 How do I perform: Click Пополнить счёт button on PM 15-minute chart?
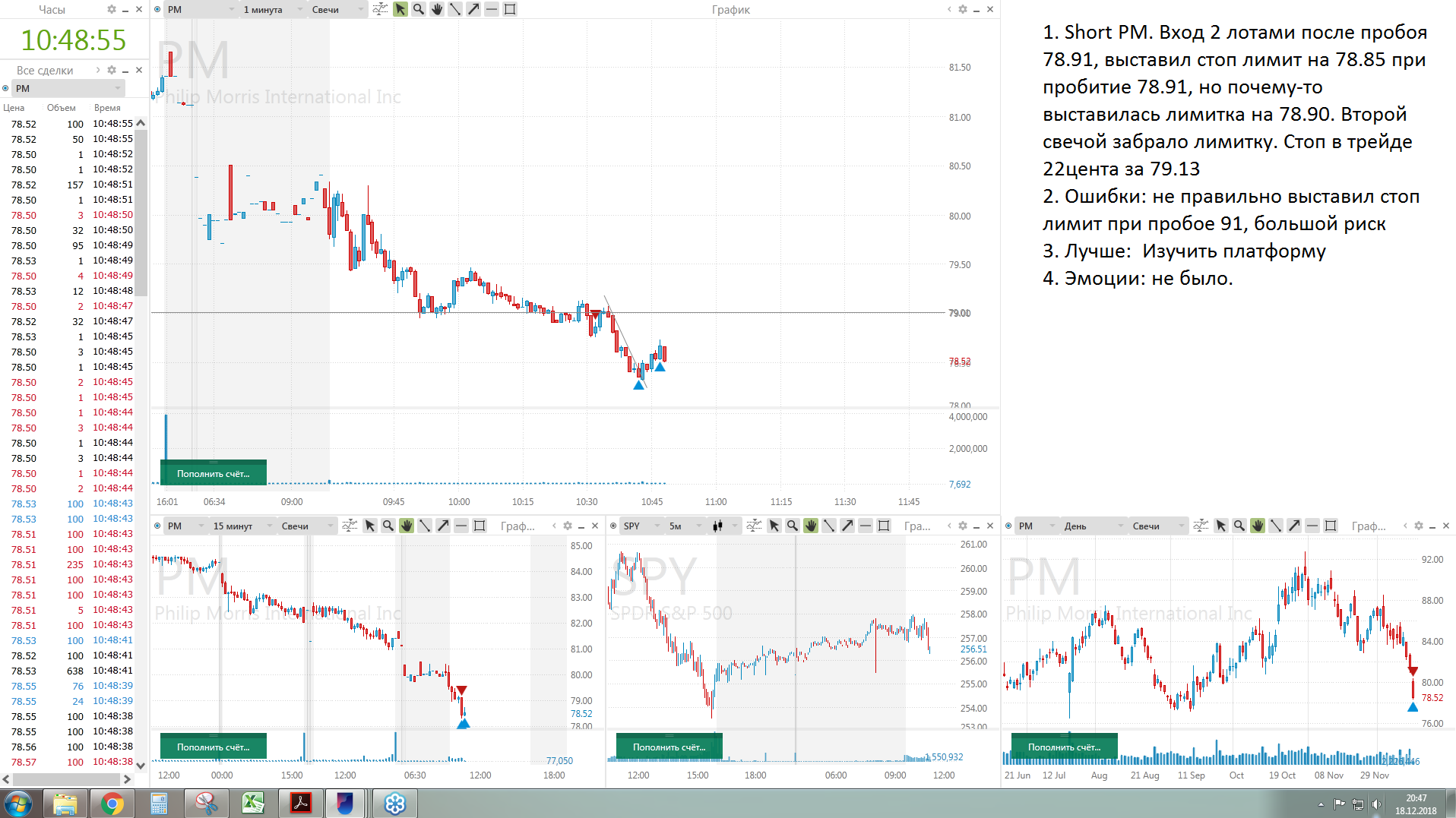click(214, 747)
